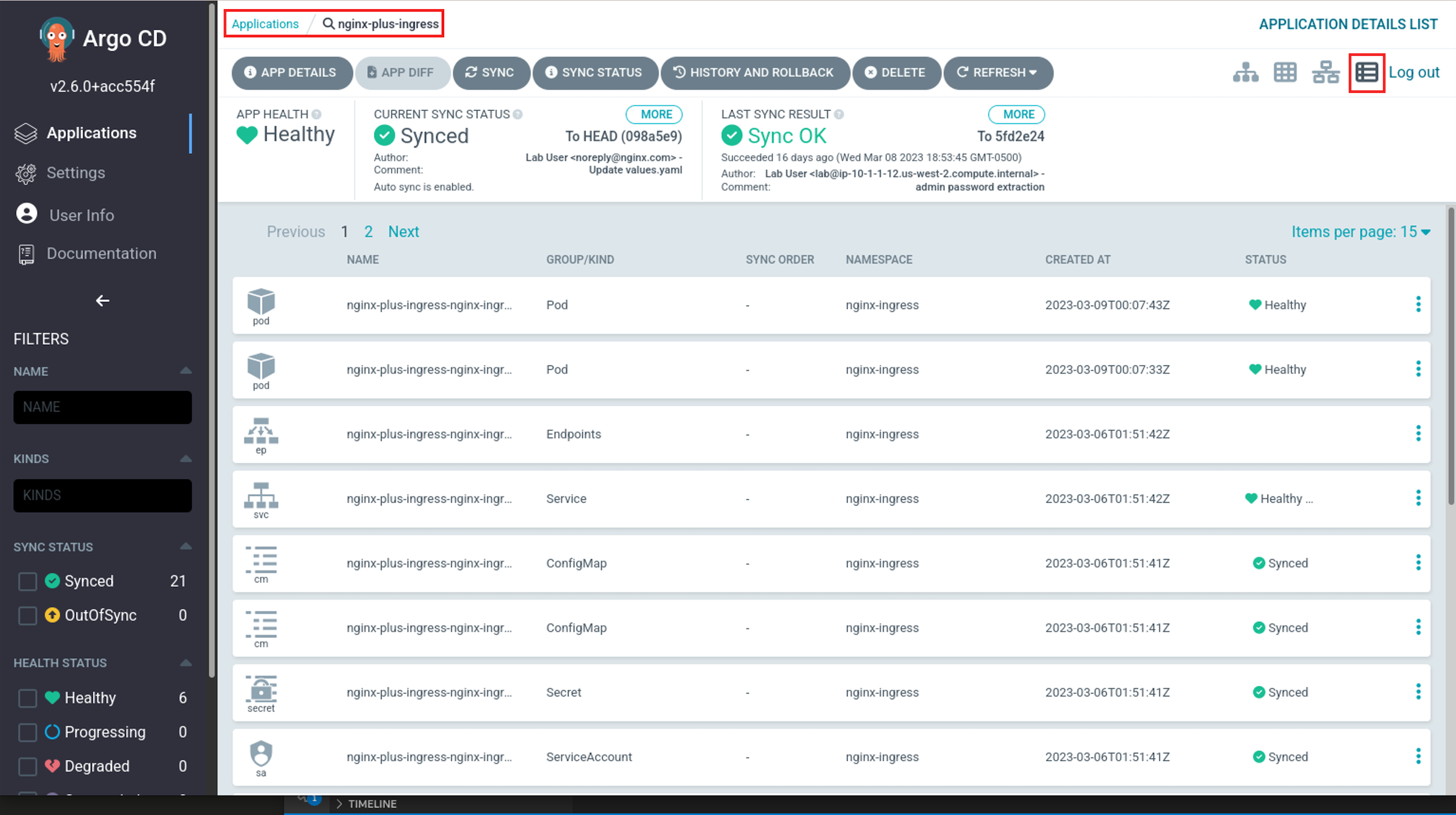Image resolution: width=1456 pixels, height=815 pixels.
Task: Click the main resource list scrollbar
Action: (x=1451, y=356)
